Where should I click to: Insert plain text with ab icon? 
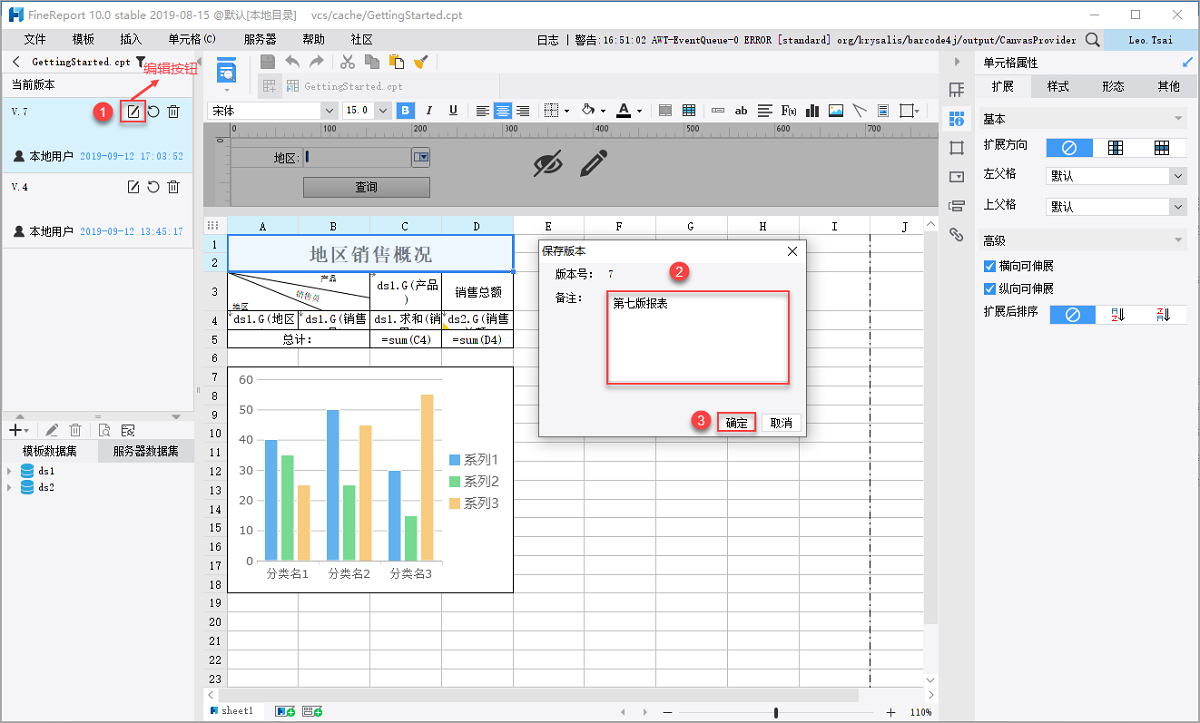741,111
